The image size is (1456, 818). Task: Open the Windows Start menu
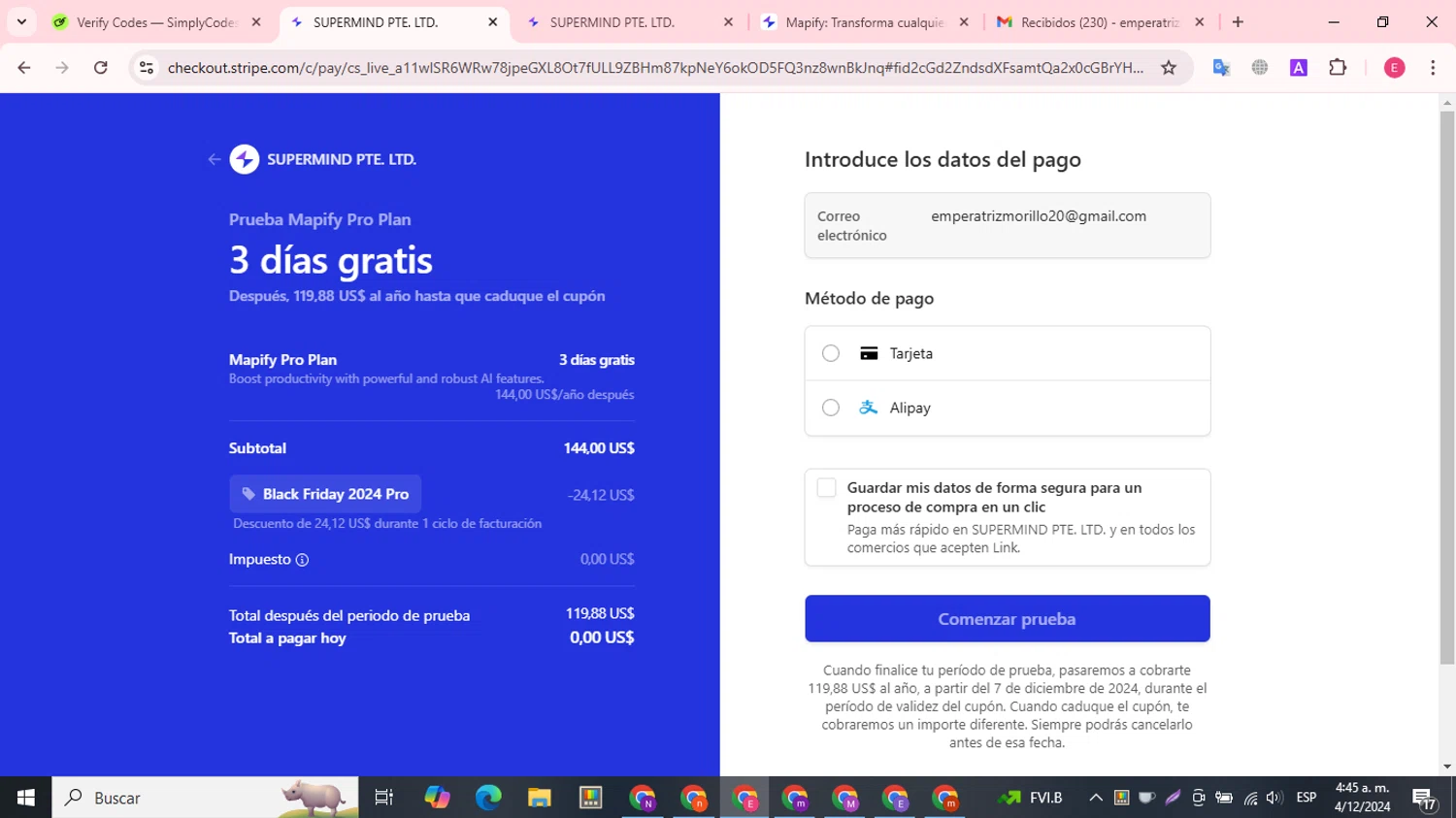[x=26, y=798]
